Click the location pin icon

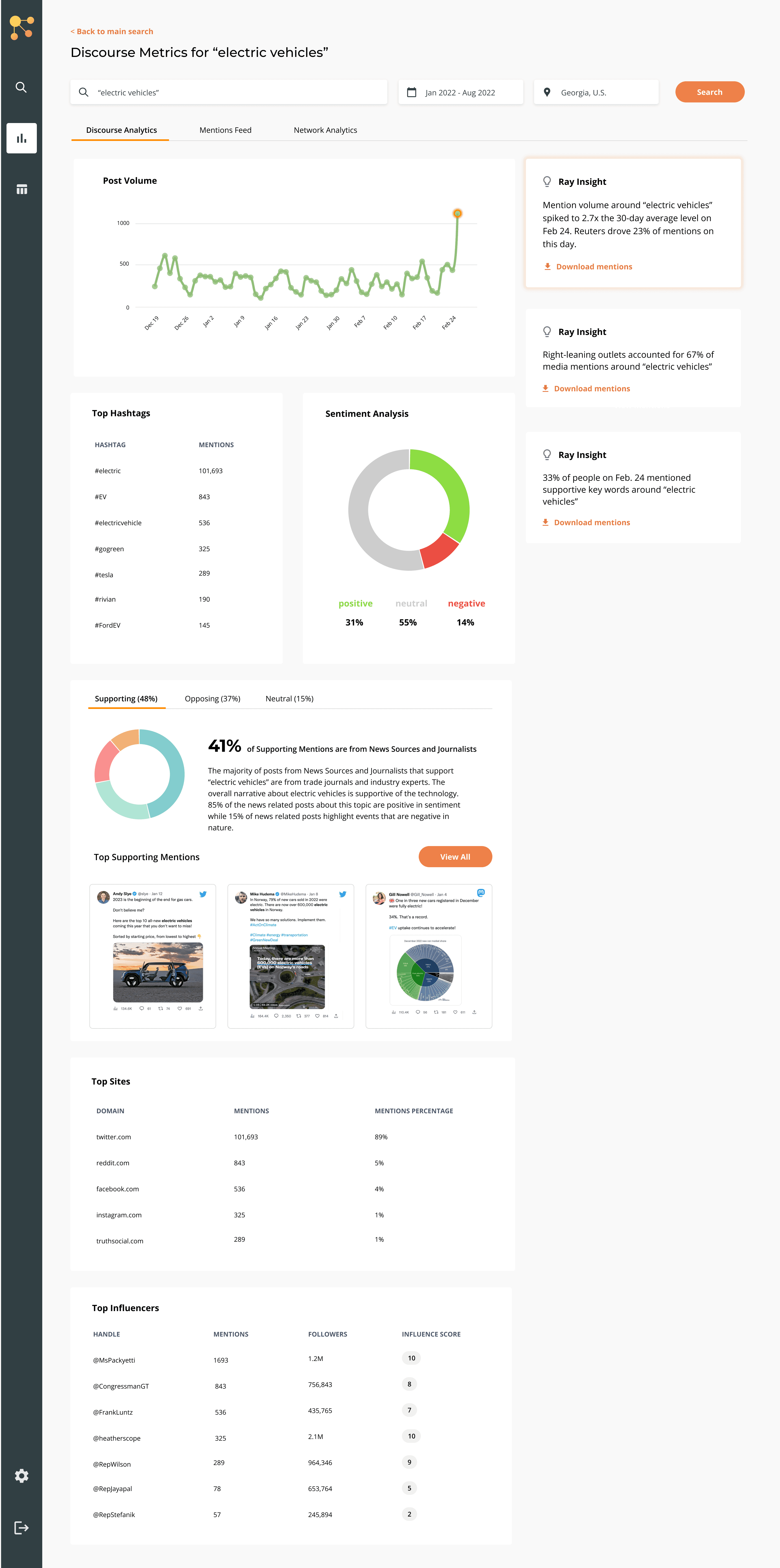[x=547, y=92]
